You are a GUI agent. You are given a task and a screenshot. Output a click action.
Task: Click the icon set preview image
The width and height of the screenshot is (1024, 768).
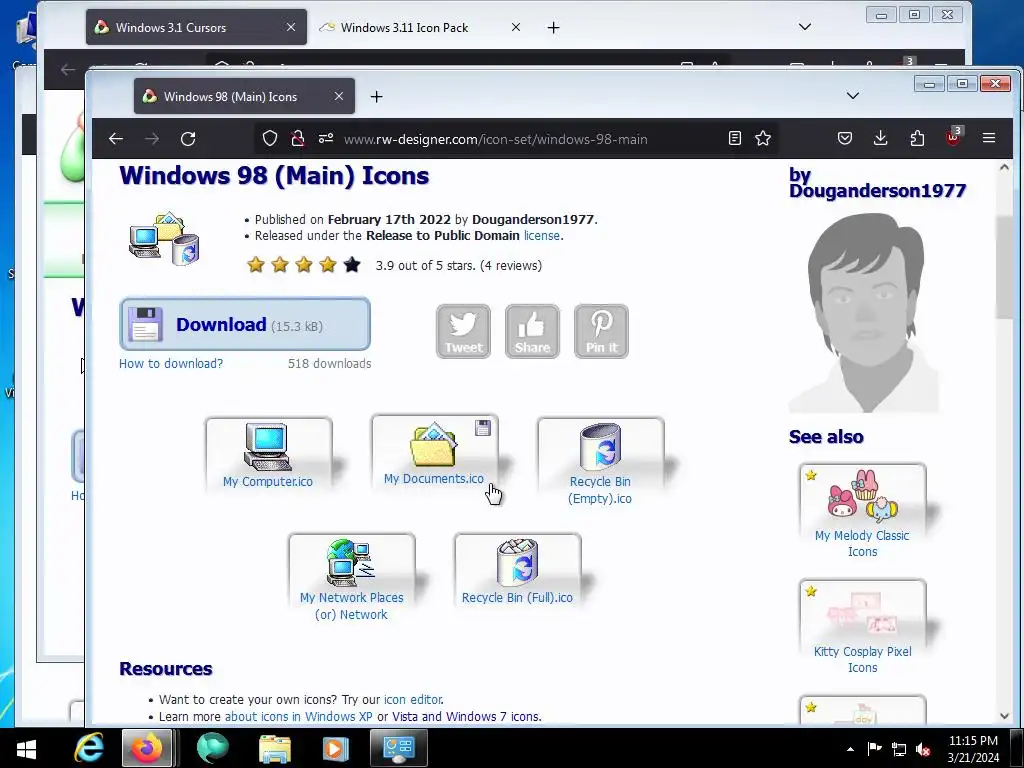tap(164, 238)
